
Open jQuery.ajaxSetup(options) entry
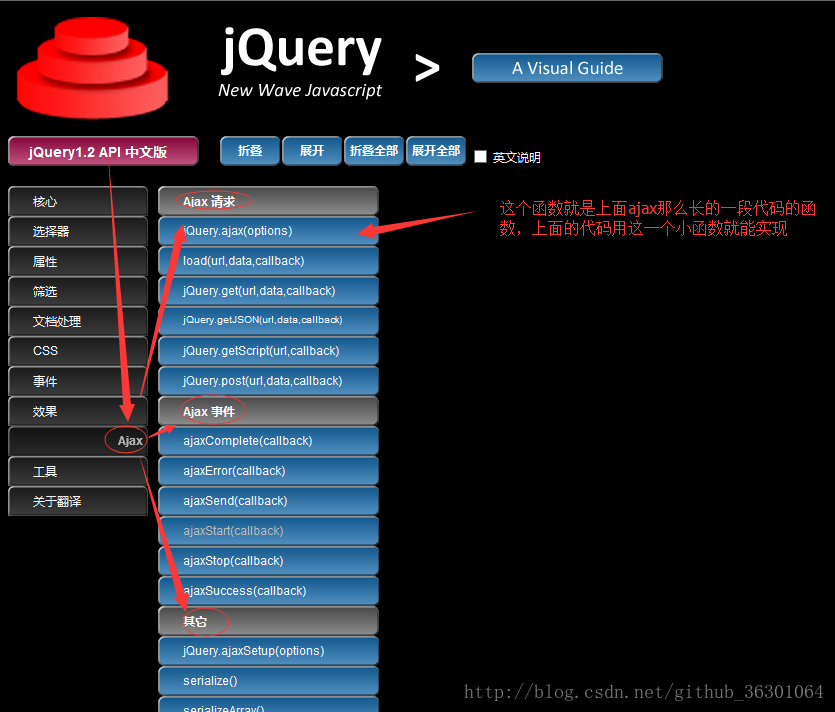pyautogui.click(x=268, y=651)
